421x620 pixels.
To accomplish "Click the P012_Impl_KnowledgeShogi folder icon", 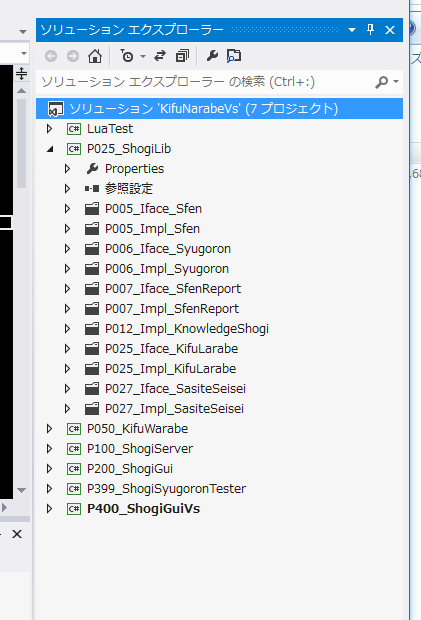I will [92, 329].
